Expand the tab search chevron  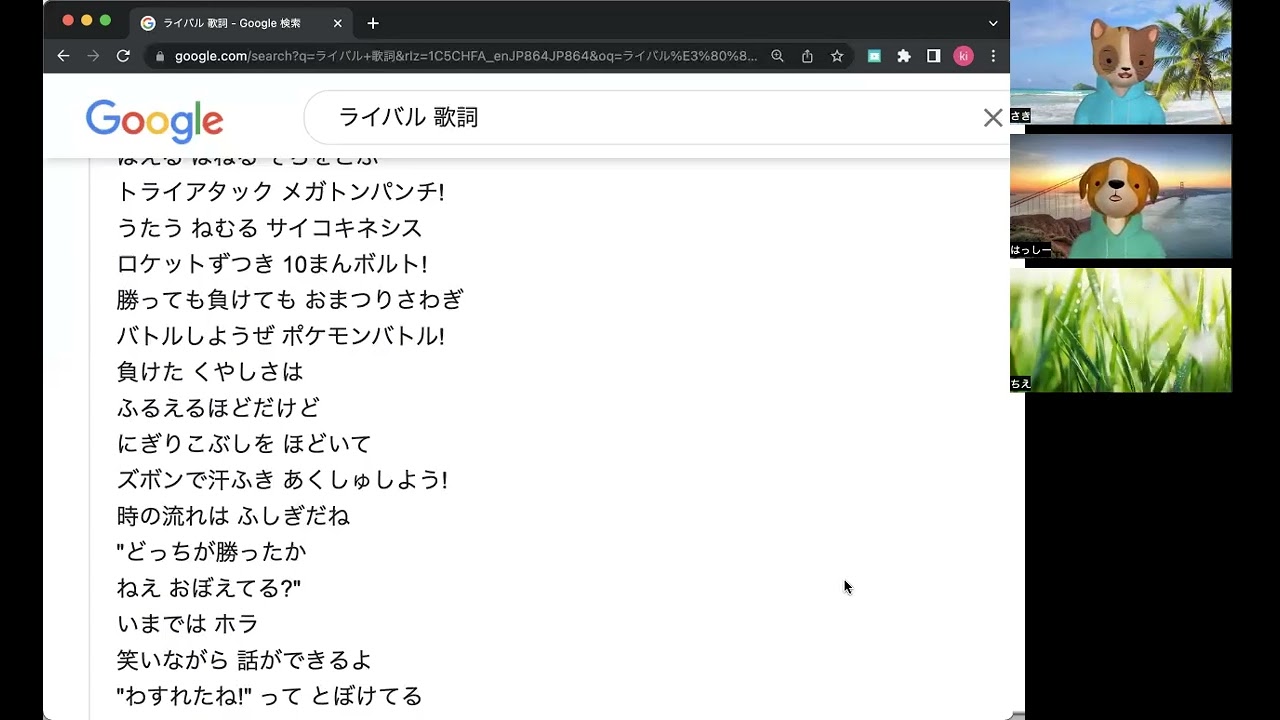(x=993, y=23)
